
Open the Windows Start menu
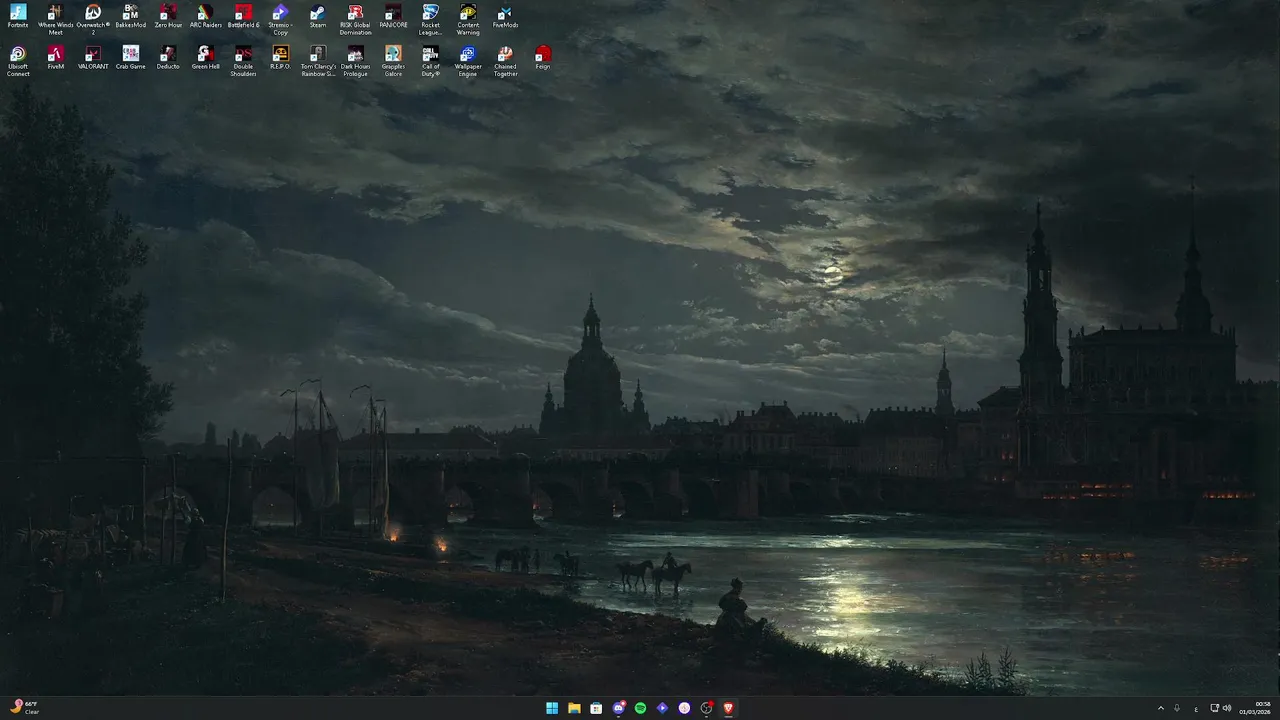[552, 708]
